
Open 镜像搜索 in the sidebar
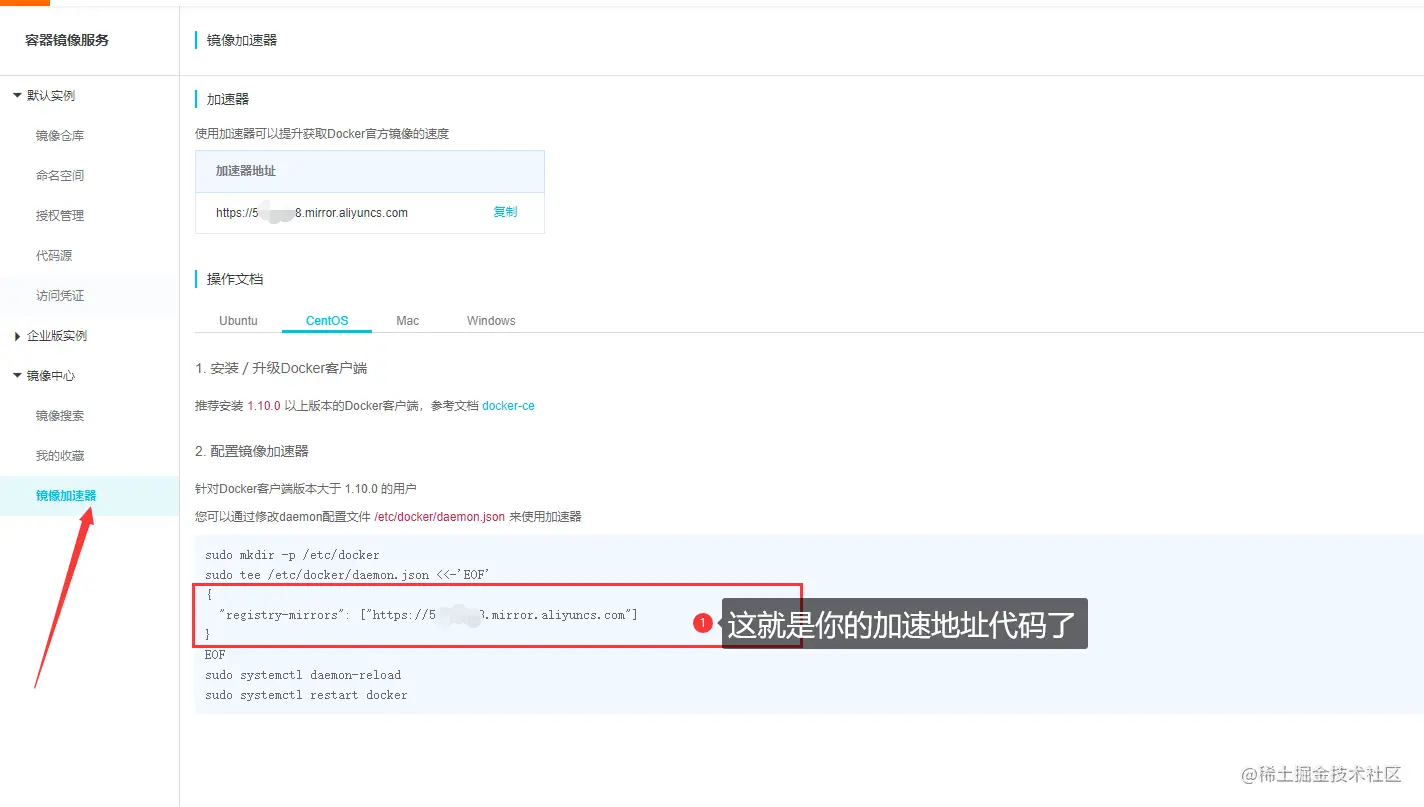pyautogui.click(x=60, y=416)
